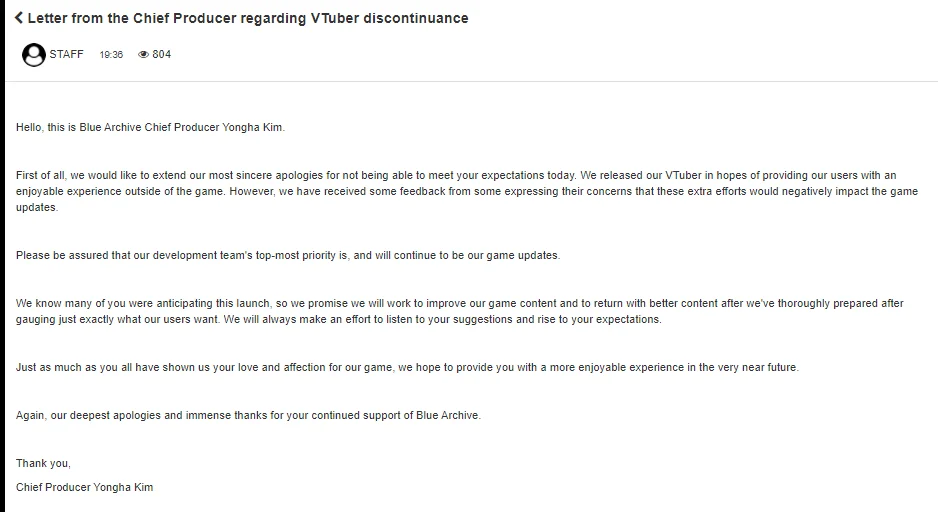Click the greeting line from Yongha Kim

point(150,127)
